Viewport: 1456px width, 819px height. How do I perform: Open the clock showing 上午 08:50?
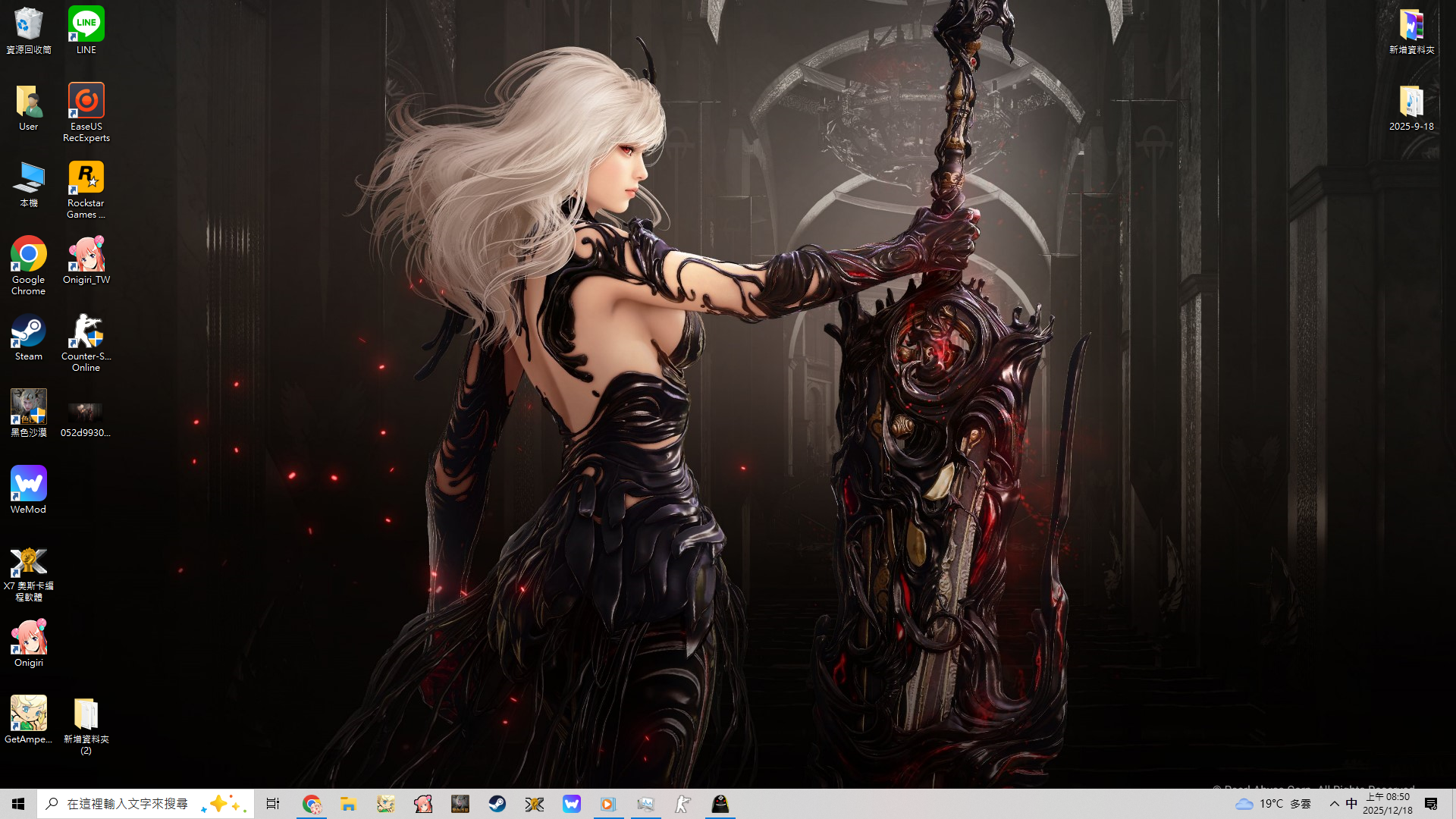point(1388,804)
